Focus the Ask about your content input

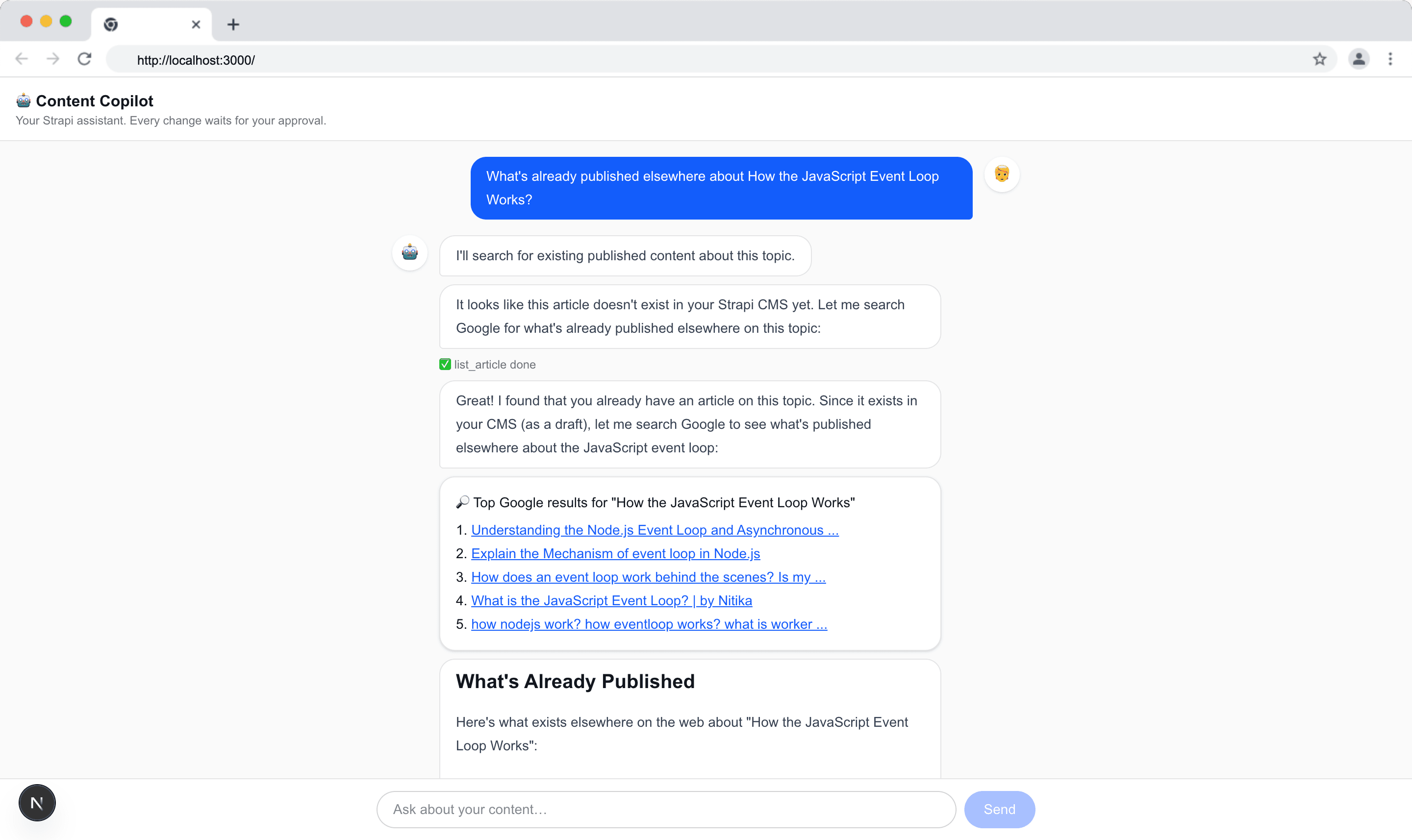point(666,810)
